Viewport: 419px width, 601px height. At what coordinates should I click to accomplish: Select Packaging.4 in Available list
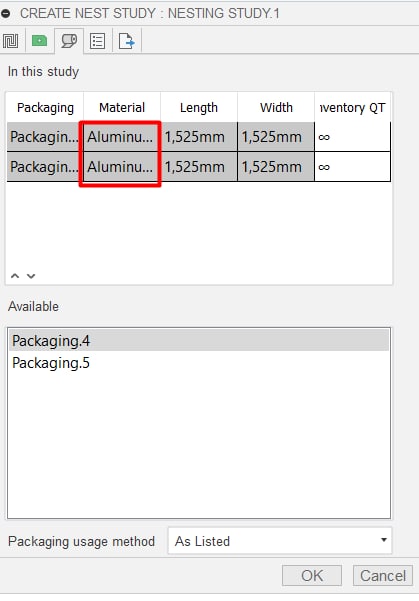[199, 340]
